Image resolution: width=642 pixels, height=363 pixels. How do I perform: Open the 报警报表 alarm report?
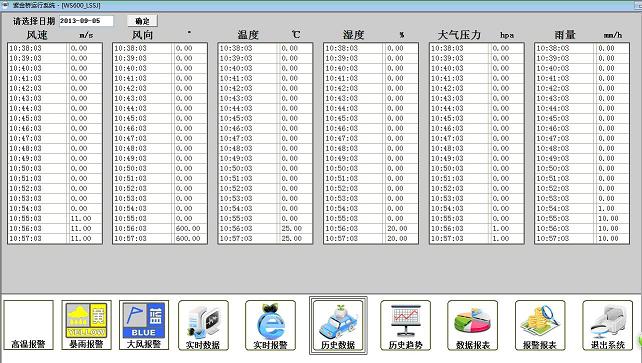540,325
